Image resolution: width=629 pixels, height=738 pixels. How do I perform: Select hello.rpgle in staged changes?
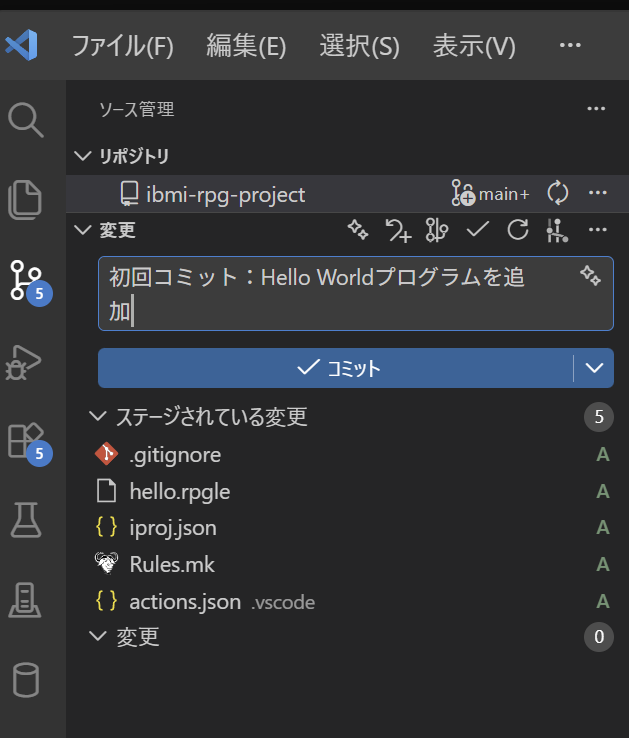coord(180,491)
